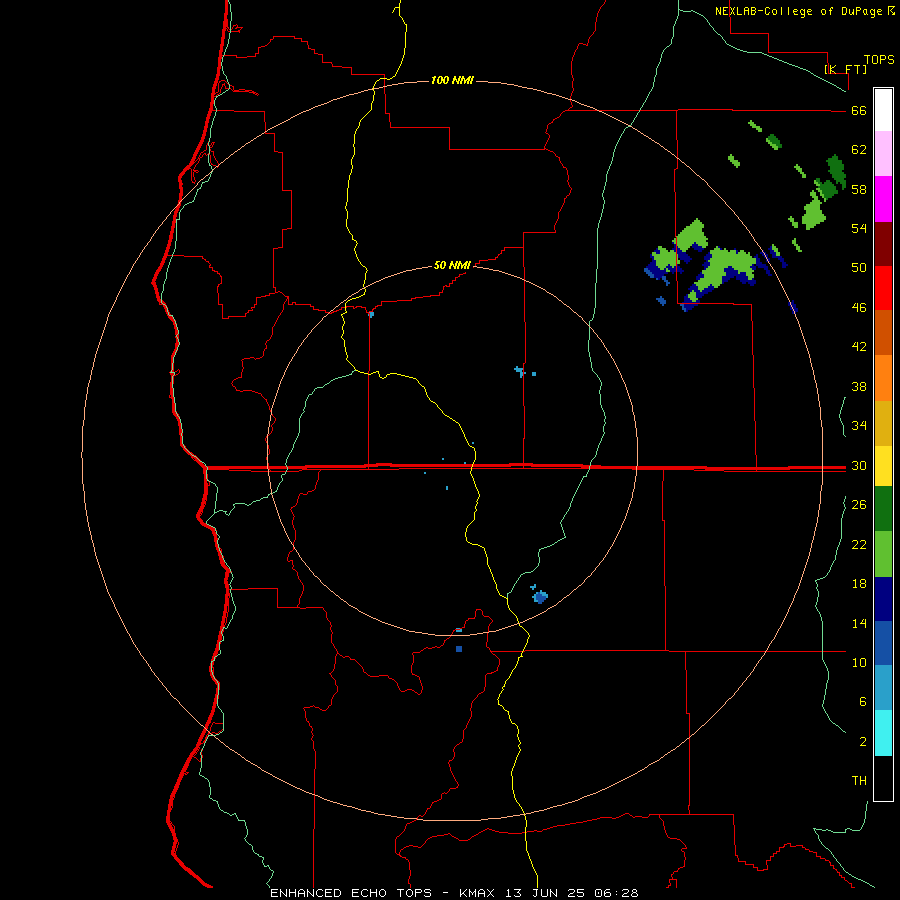Viewport: 900px width, 900px height.
Task: Click the legend value 58
Action: click(859, 189)
